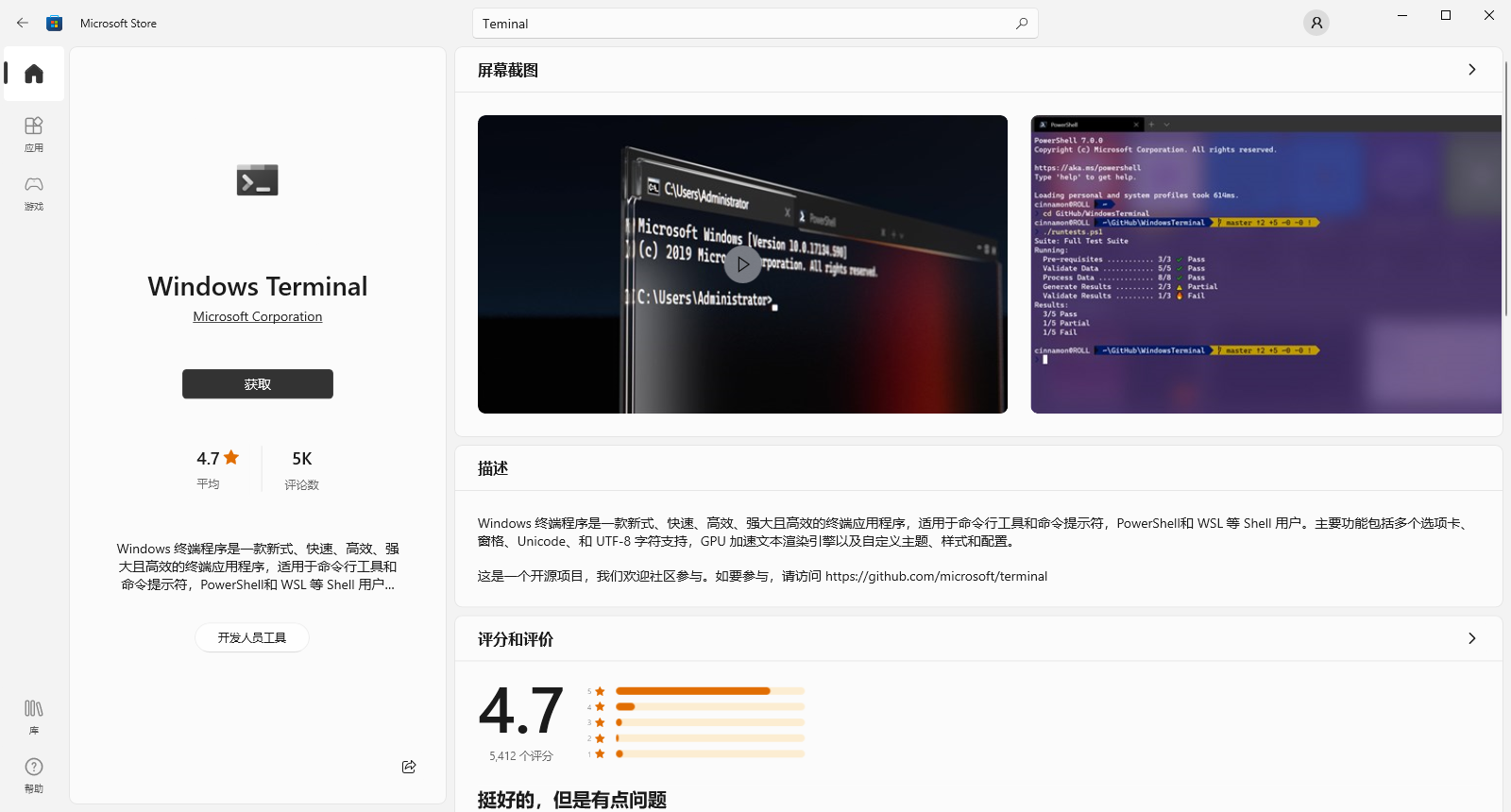The height and width of the screenshot is (812, 1511).
Task: Click the 开发人员工具 category tag
Action: click(251, 637)
